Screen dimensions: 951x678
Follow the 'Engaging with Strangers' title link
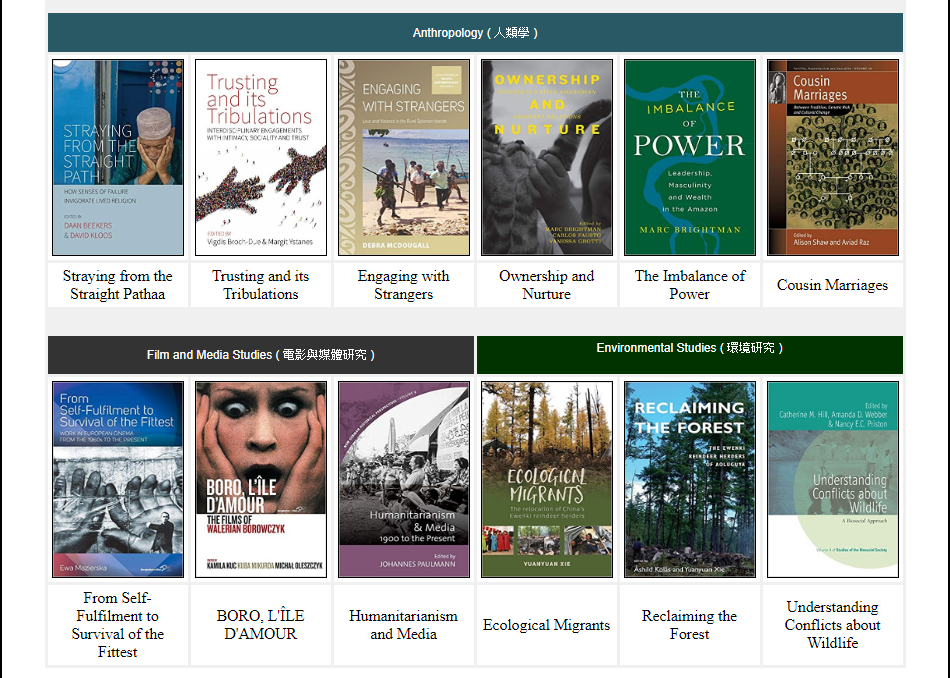point(404,285)
